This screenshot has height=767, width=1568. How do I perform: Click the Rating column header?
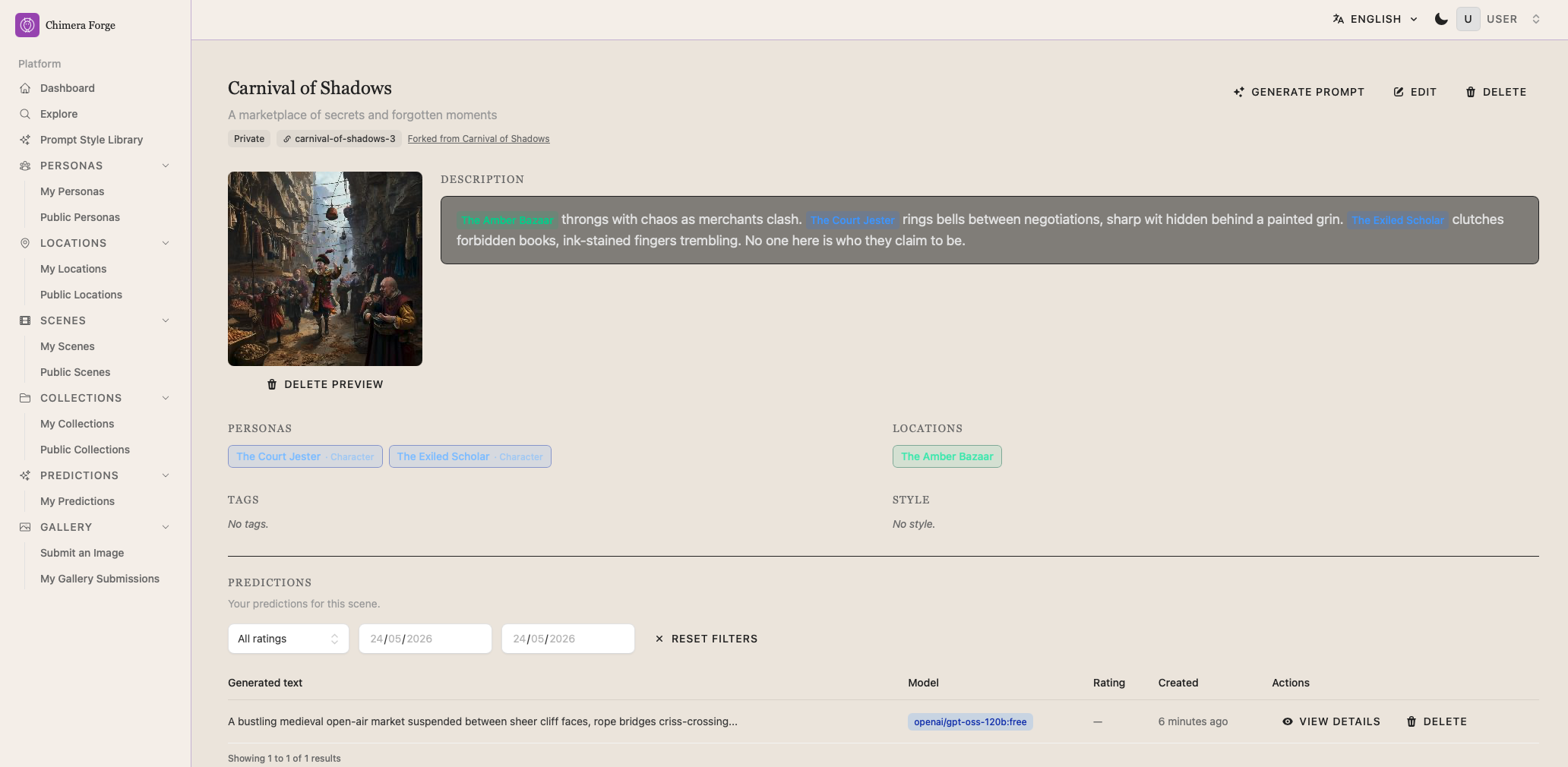tap(1109, 683)
